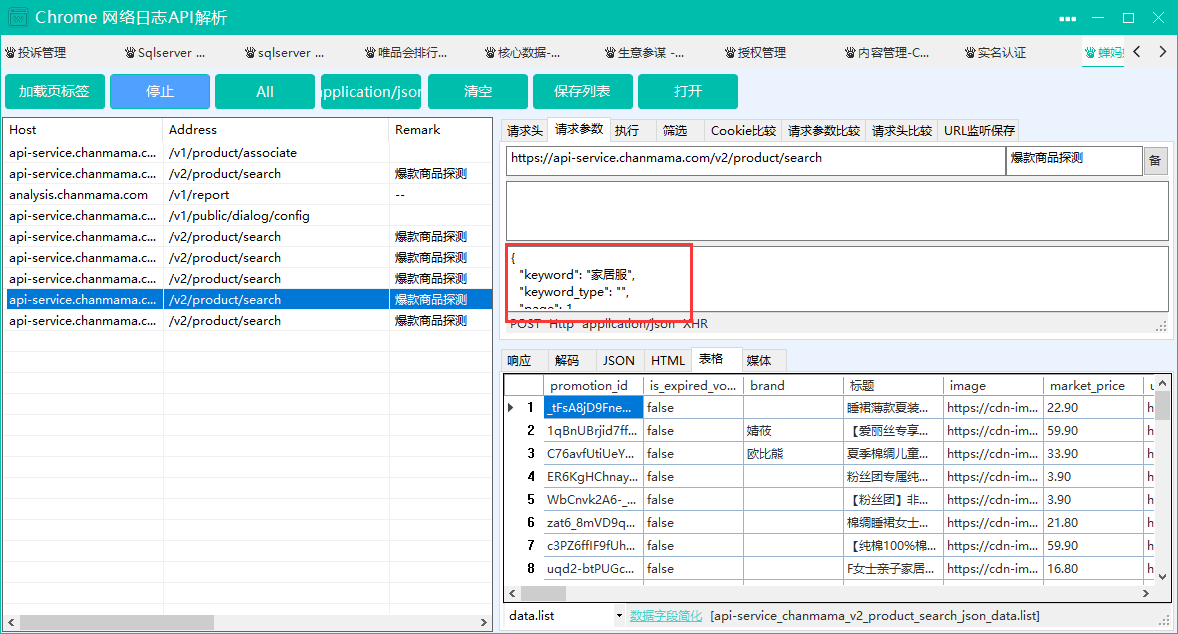This screenshot has width=1178, height=634.
Task: Open the 生意参谋 tab
Action: (x=645, y=53)
